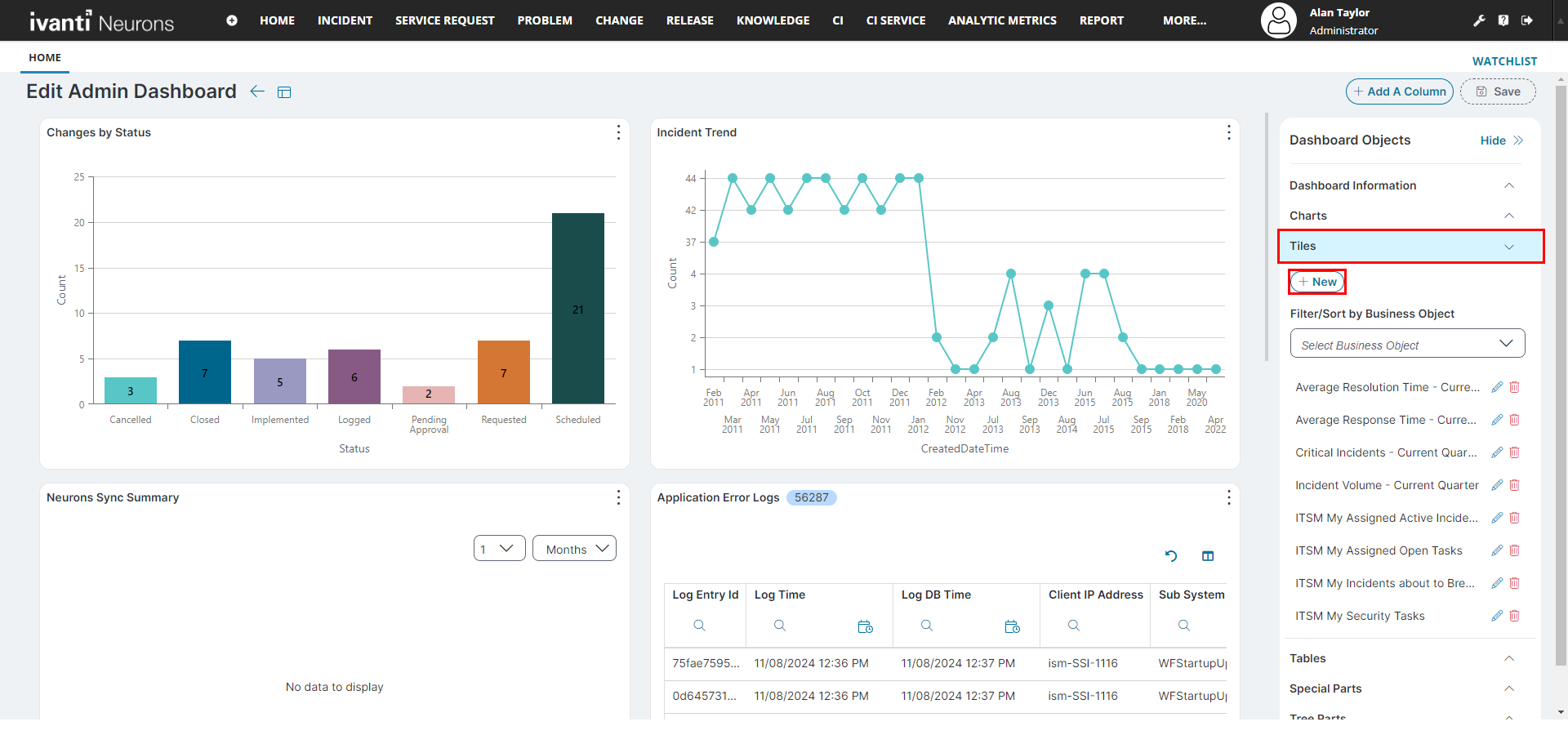
Task: Click the back arrow beside Edit Admin Dashboard
Action: pos(257,91)
